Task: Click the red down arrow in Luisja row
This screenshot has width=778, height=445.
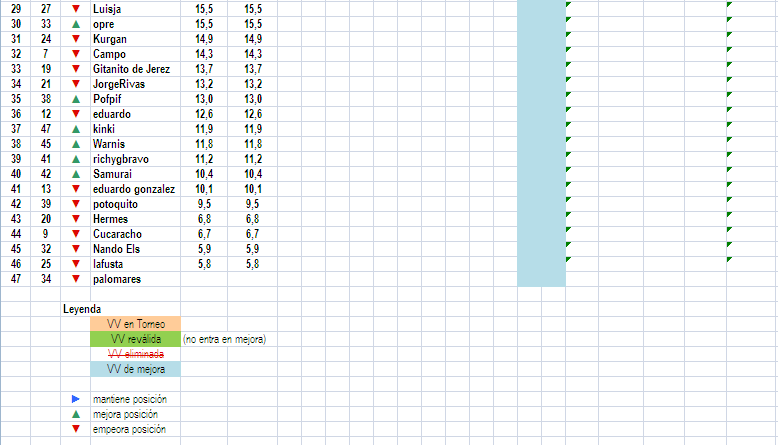Action: coord(76,9)
